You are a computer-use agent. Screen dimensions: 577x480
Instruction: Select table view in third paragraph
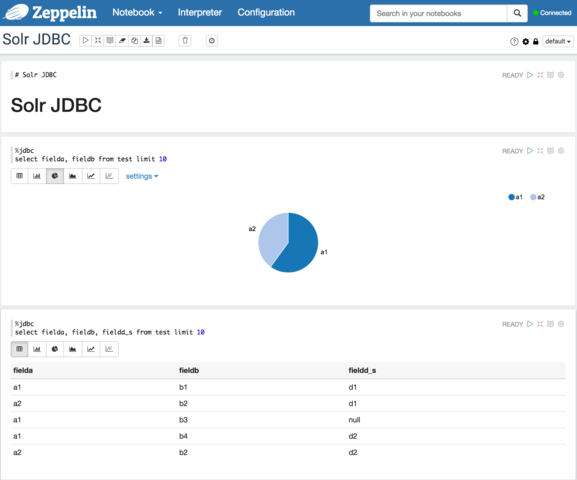20,349
